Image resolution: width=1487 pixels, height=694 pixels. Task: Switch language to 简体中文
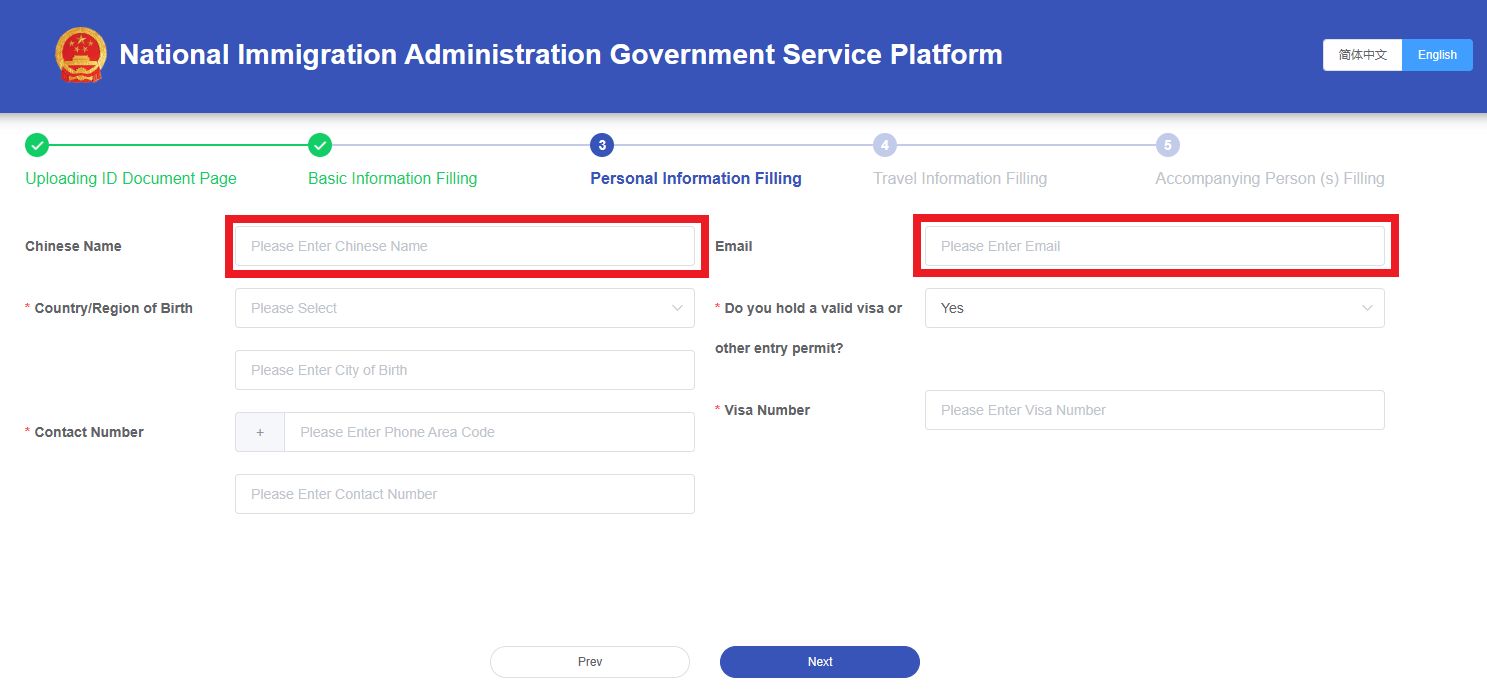click(1362, 55)
